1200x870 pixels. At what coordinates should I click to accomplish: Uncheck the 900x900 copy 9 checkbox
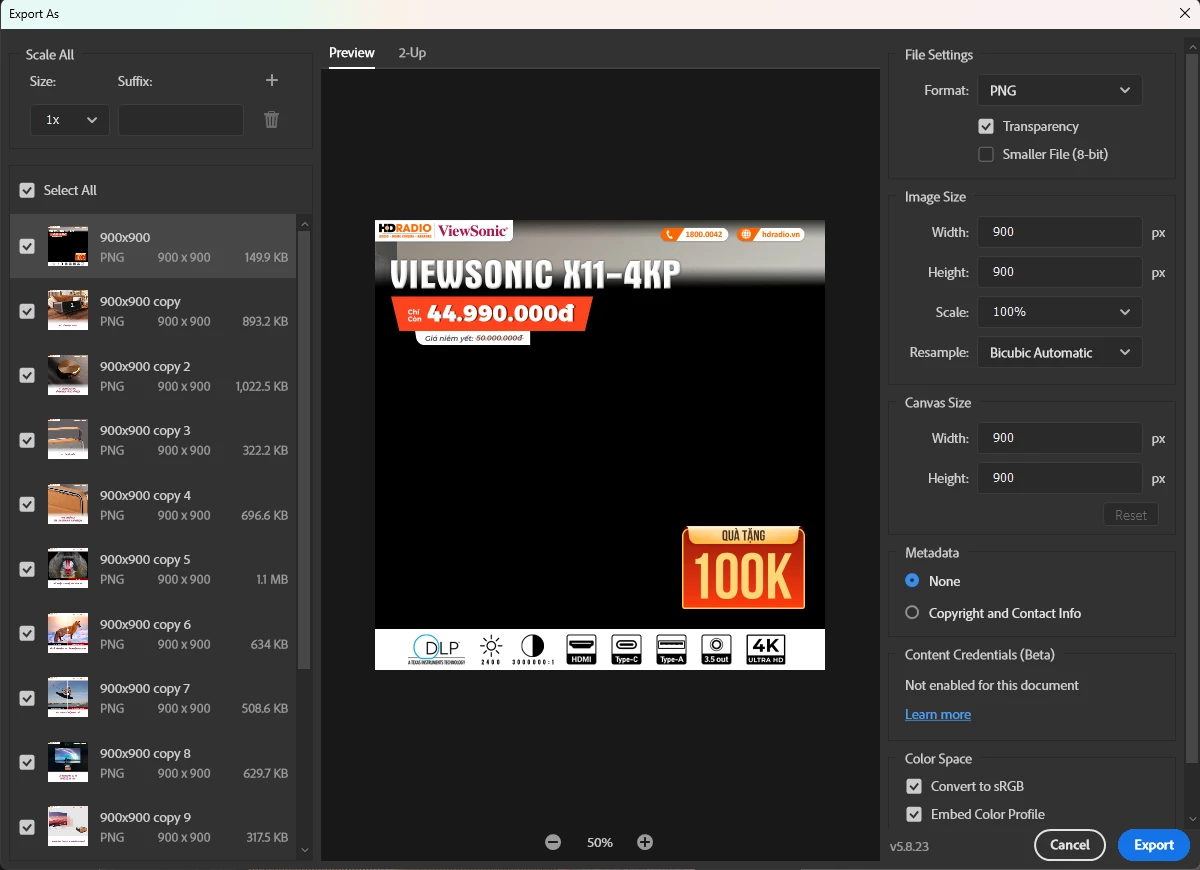click(x=27, y=827)
